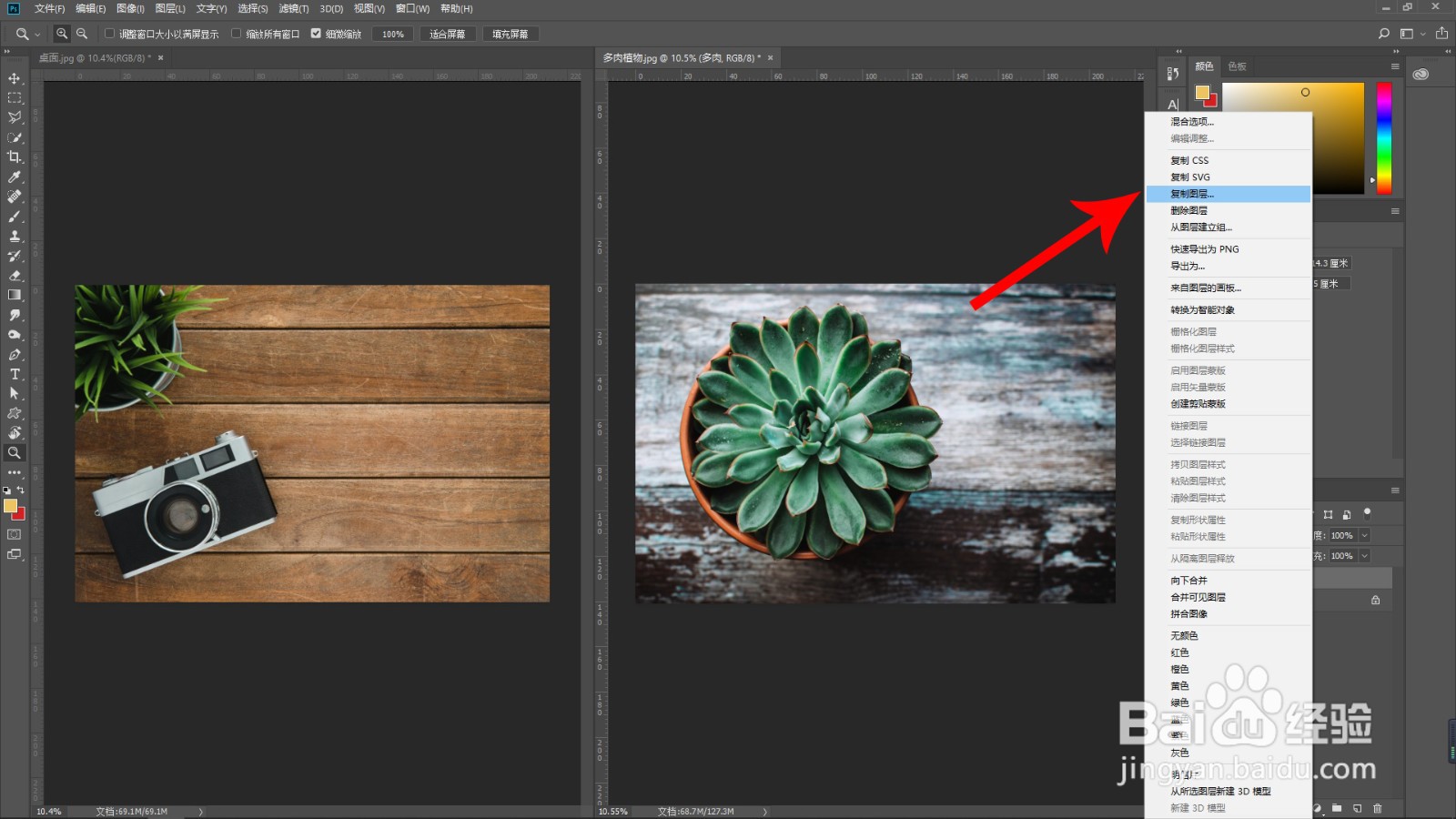Click the foreground color swatch in toolbox
The height and width of the screenshot is (819, 1456).
[x=10, y=506]
